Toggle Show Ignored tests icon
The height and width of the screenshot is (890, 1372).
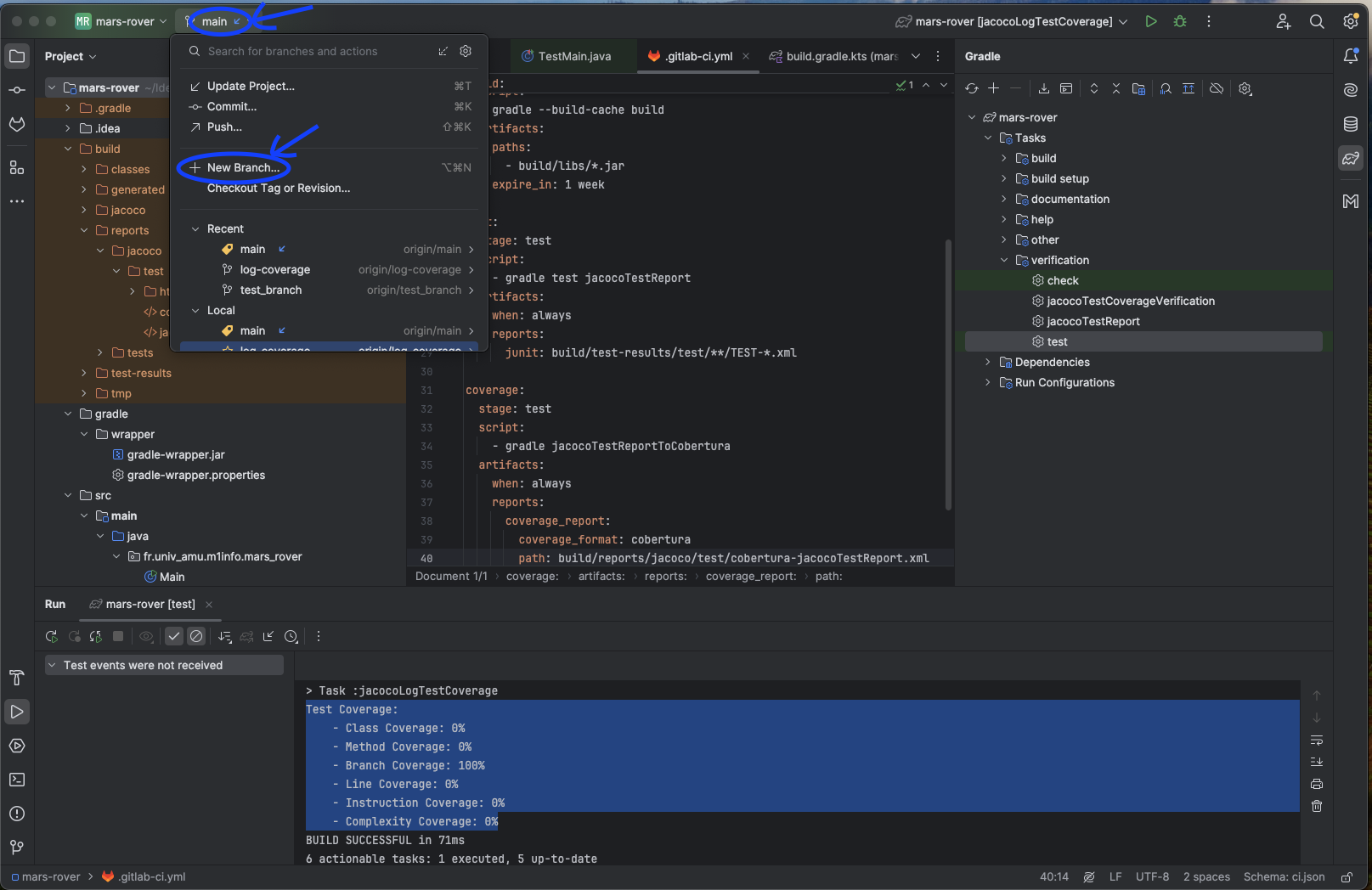(x=196, y=636)
